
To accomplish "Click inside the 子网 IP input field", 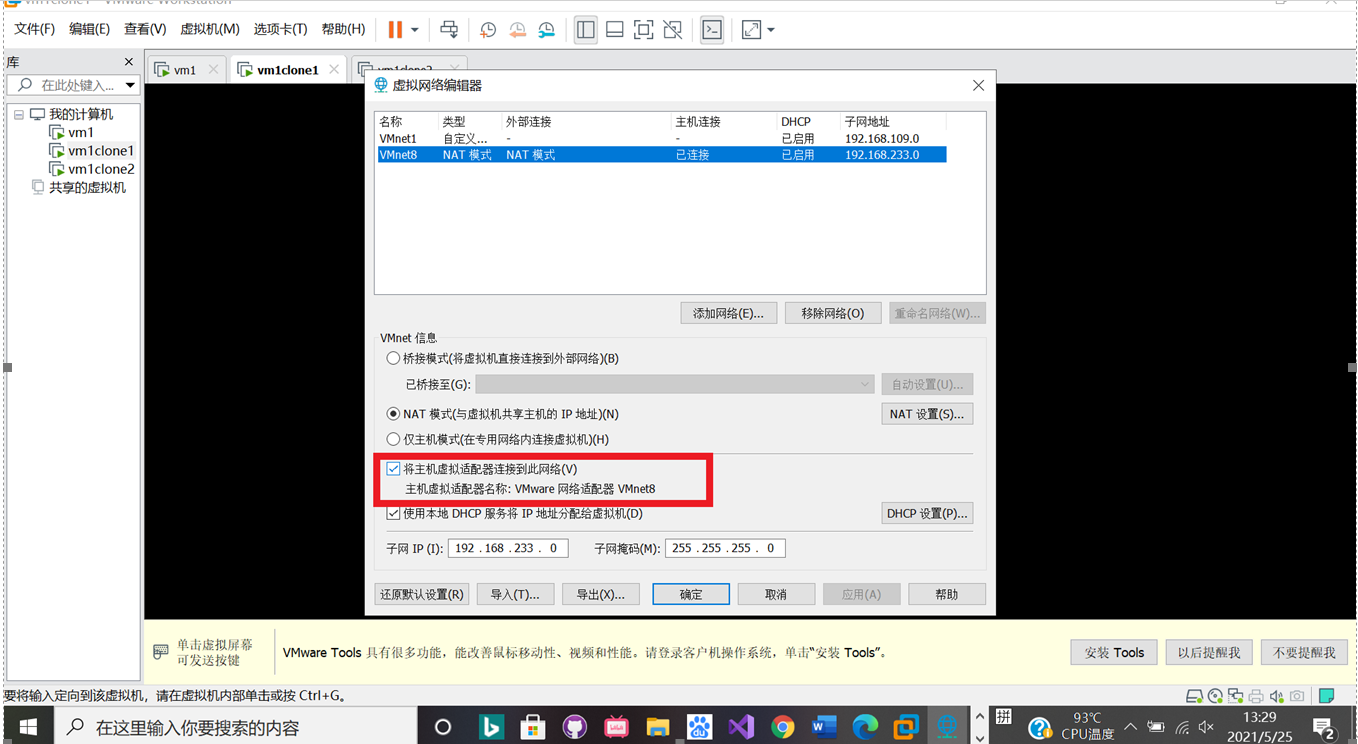I will (x=507, y=547).
